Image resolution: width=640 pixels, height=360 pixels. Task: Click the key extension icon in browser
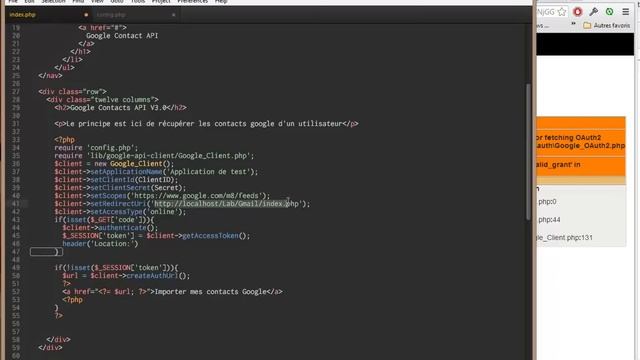tap(594, 12)
